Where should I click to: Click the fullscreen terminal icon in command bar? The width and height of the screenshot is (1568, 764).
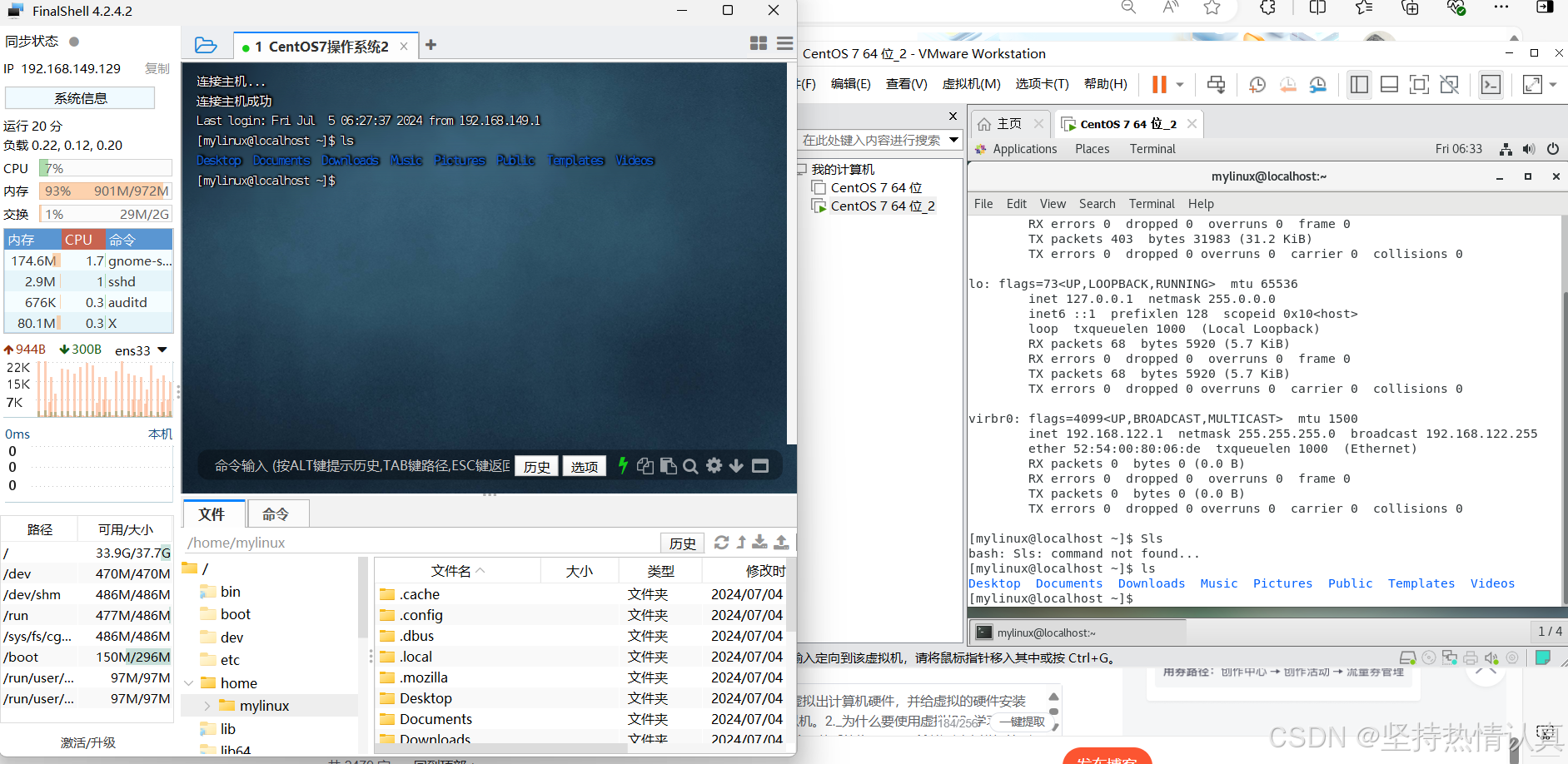[760, 466]
